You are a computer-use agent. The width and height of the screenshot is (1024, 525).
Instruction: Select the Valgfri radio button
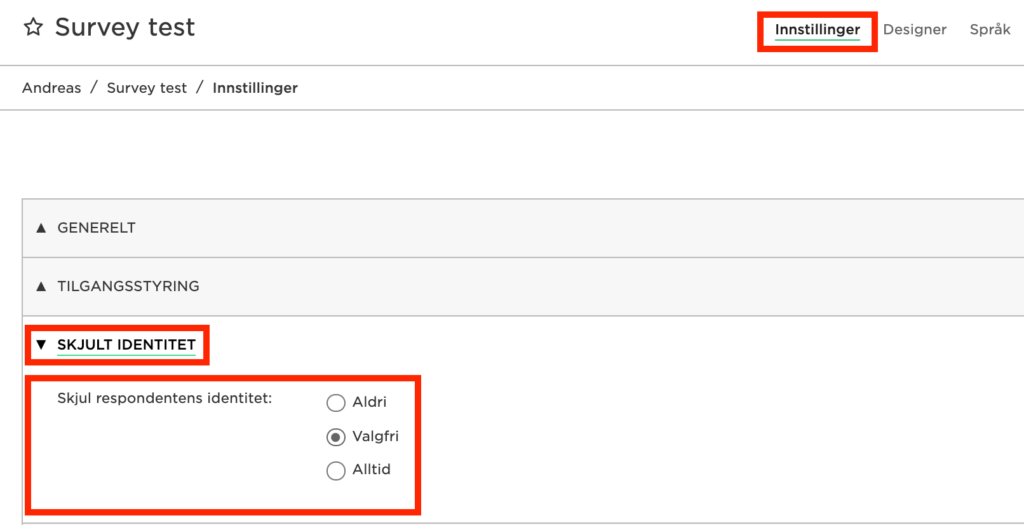point(336,438)
